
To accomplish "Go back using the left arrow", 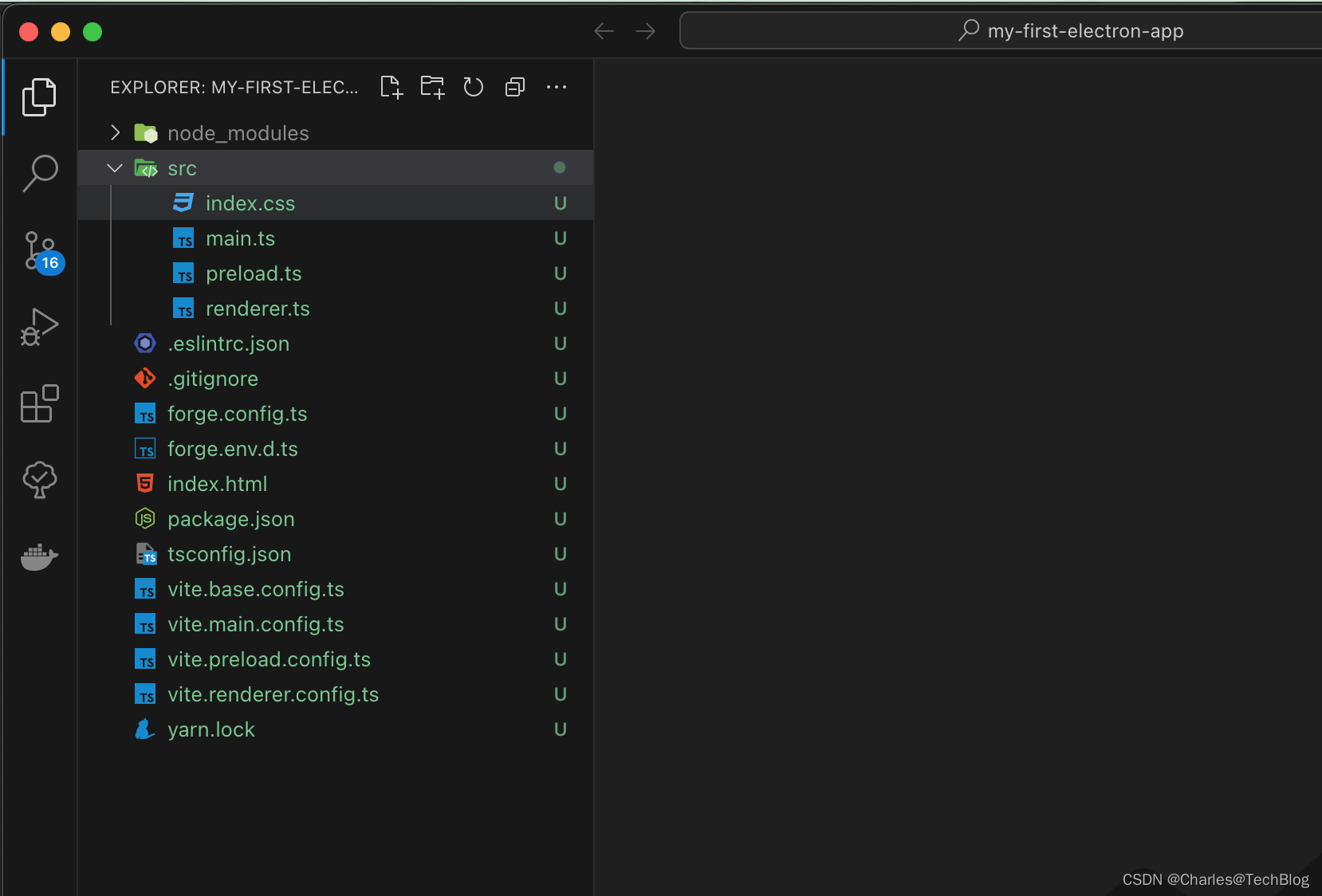I will 604,31.
